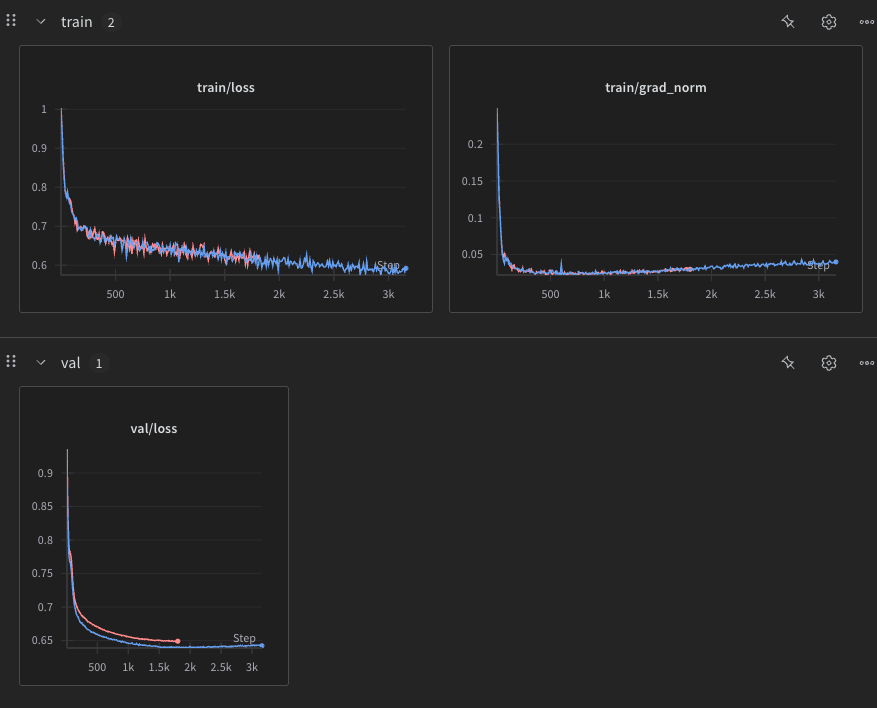
Task: Open more options for val section
Action: pyautogui.click(x=866, y=363)
